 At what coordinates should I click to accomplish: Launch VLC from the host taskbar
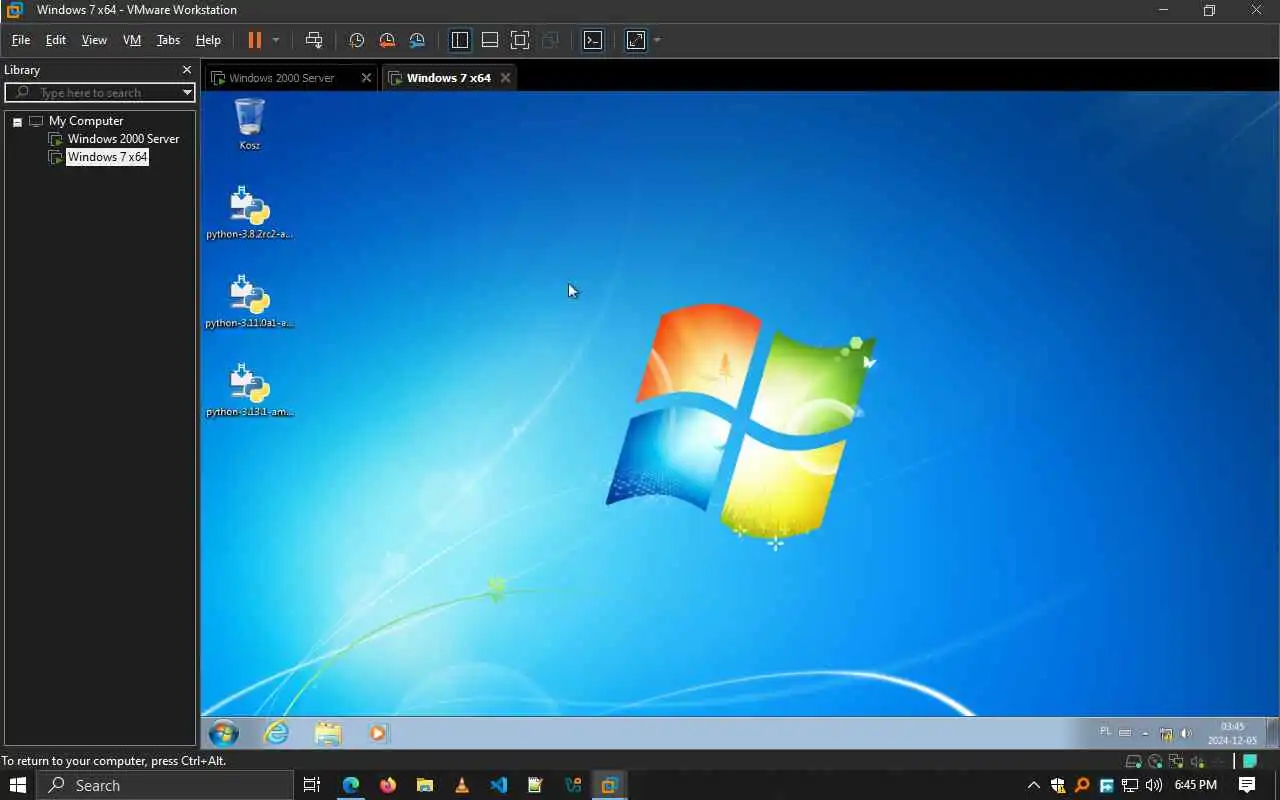tap(461, 785)
